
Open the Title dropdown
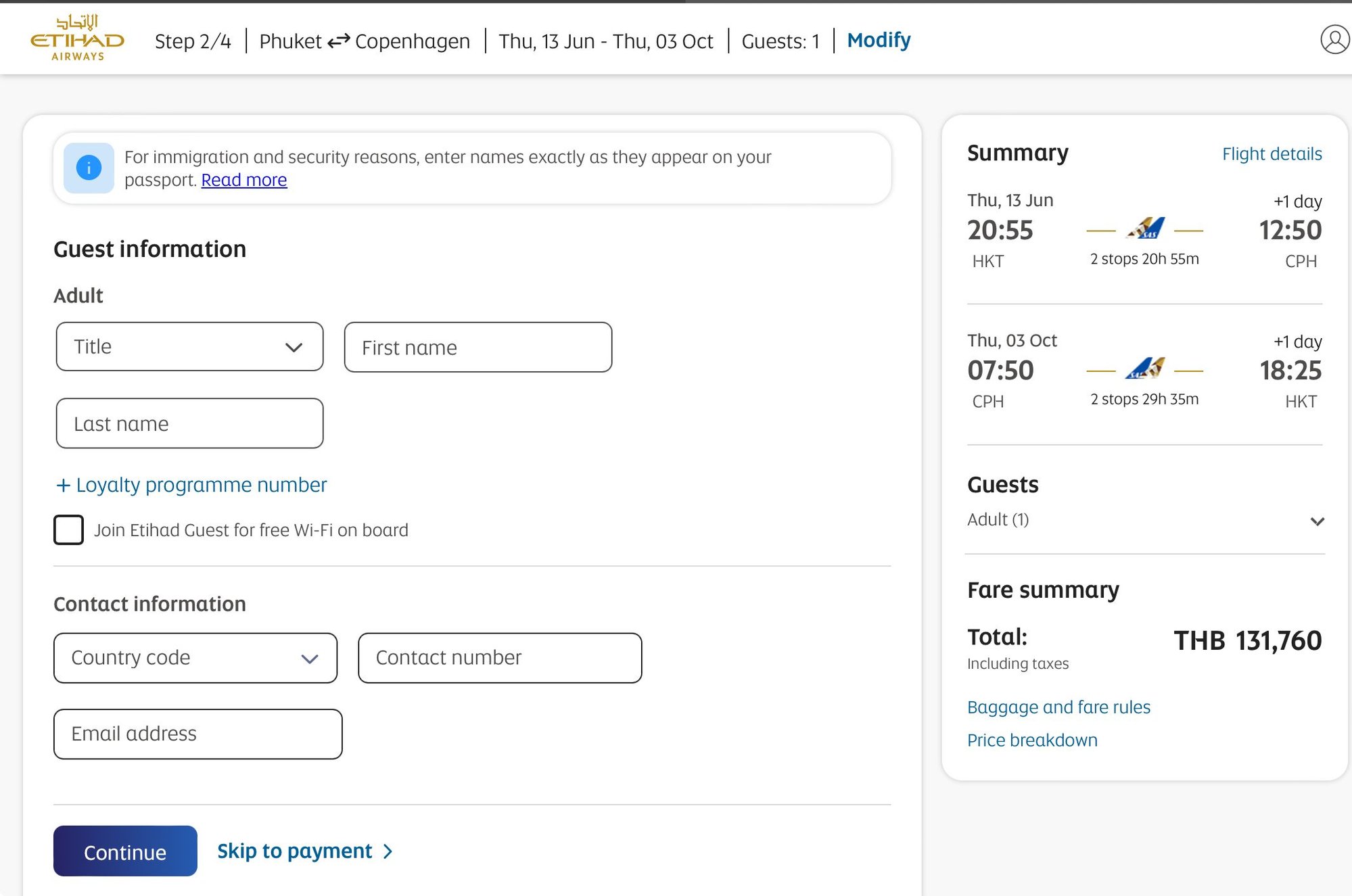point(189,347)
